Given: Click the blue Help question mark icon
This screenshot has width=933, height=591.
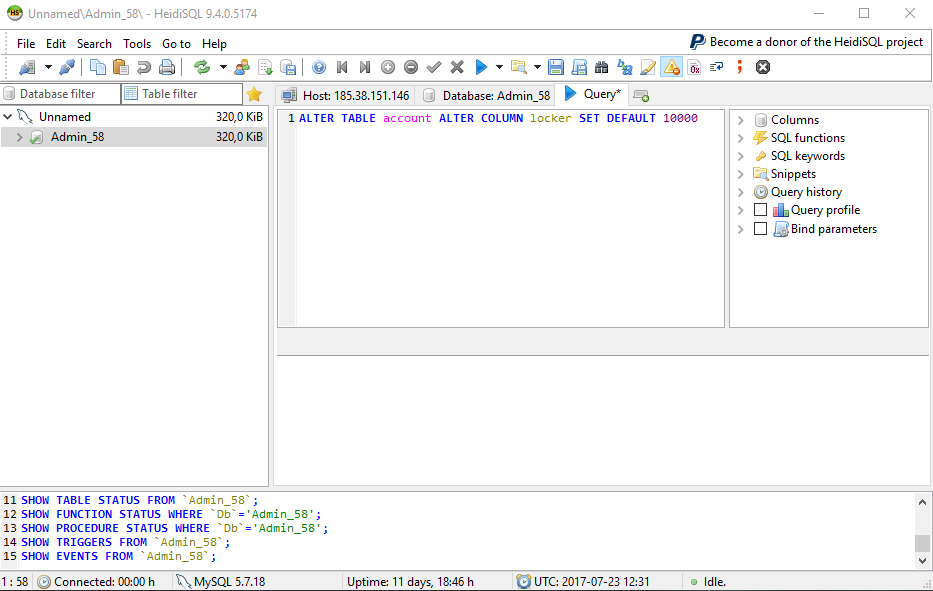Looking at the screenshot, I should (319, 67).
